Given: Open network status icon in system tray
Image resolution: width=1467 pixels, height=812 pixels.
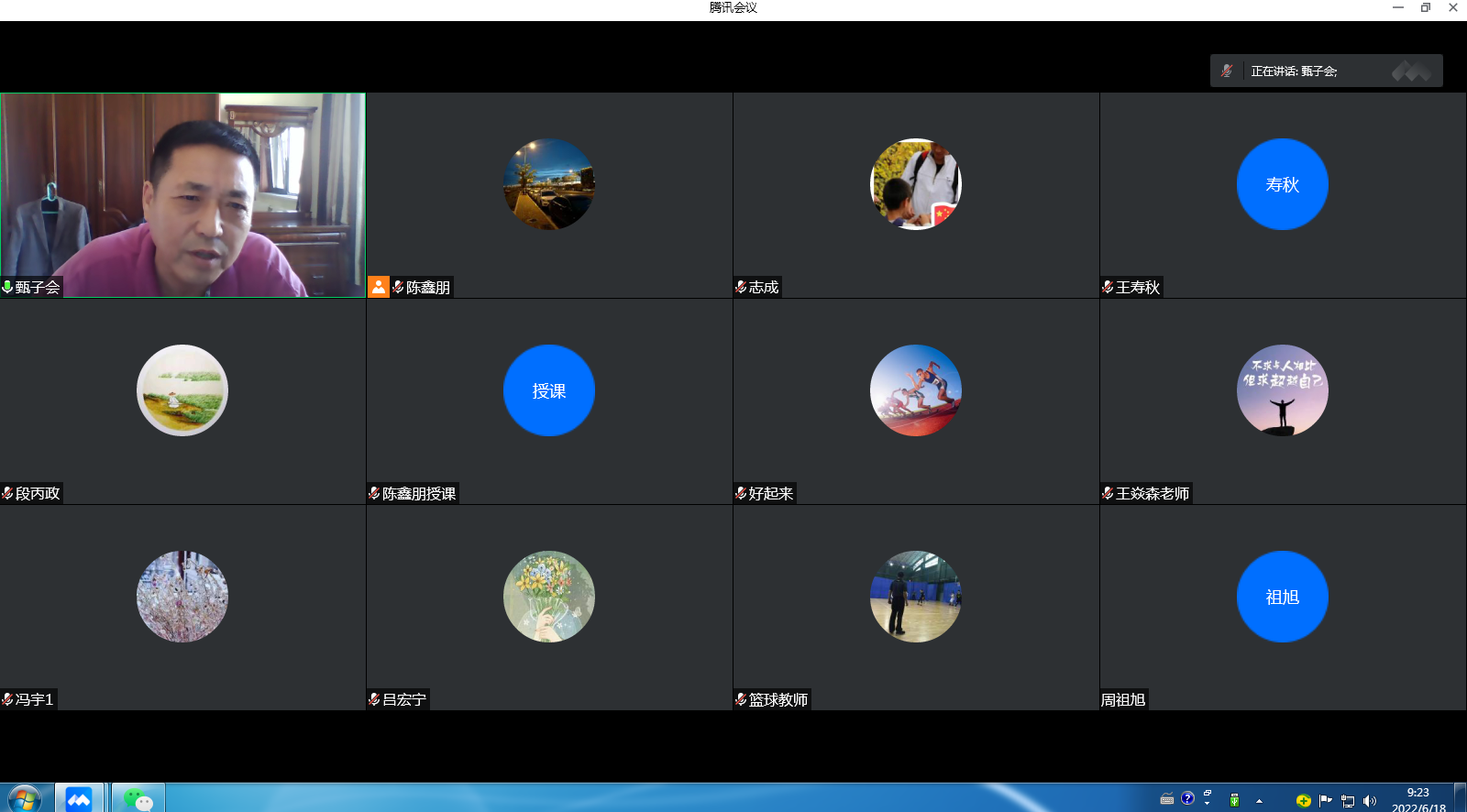Looking at the screenshot, I should click(1348, 800).
